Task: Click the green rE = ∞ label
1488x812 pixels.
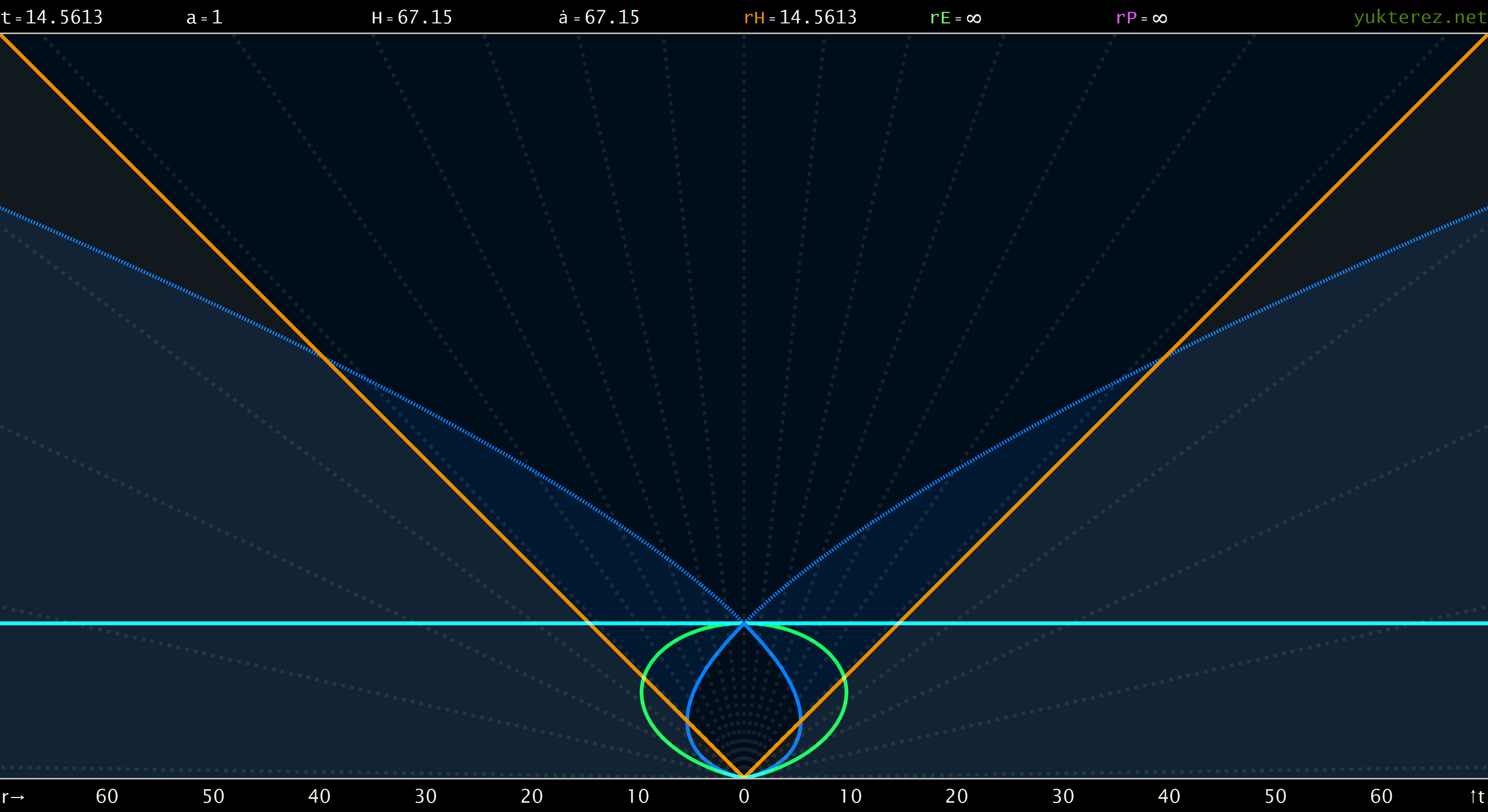Action: pyautogui.click(x=956, y=18)
